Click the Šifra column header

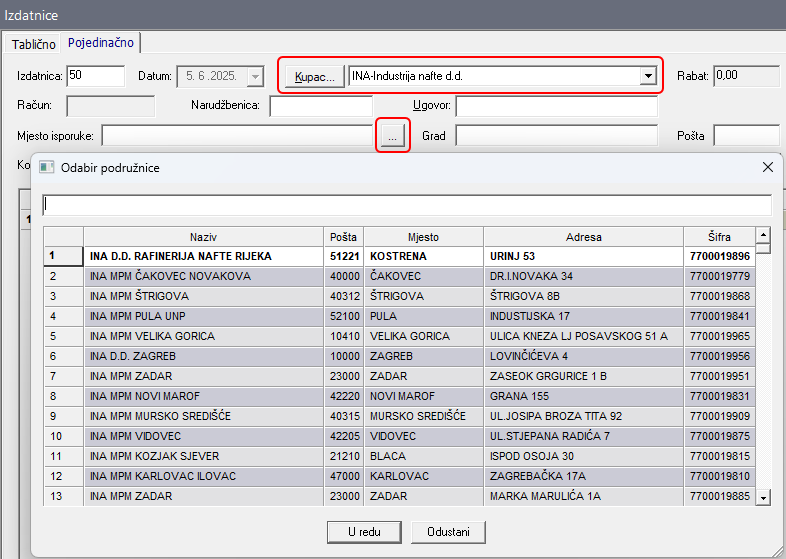pos(719,237)
